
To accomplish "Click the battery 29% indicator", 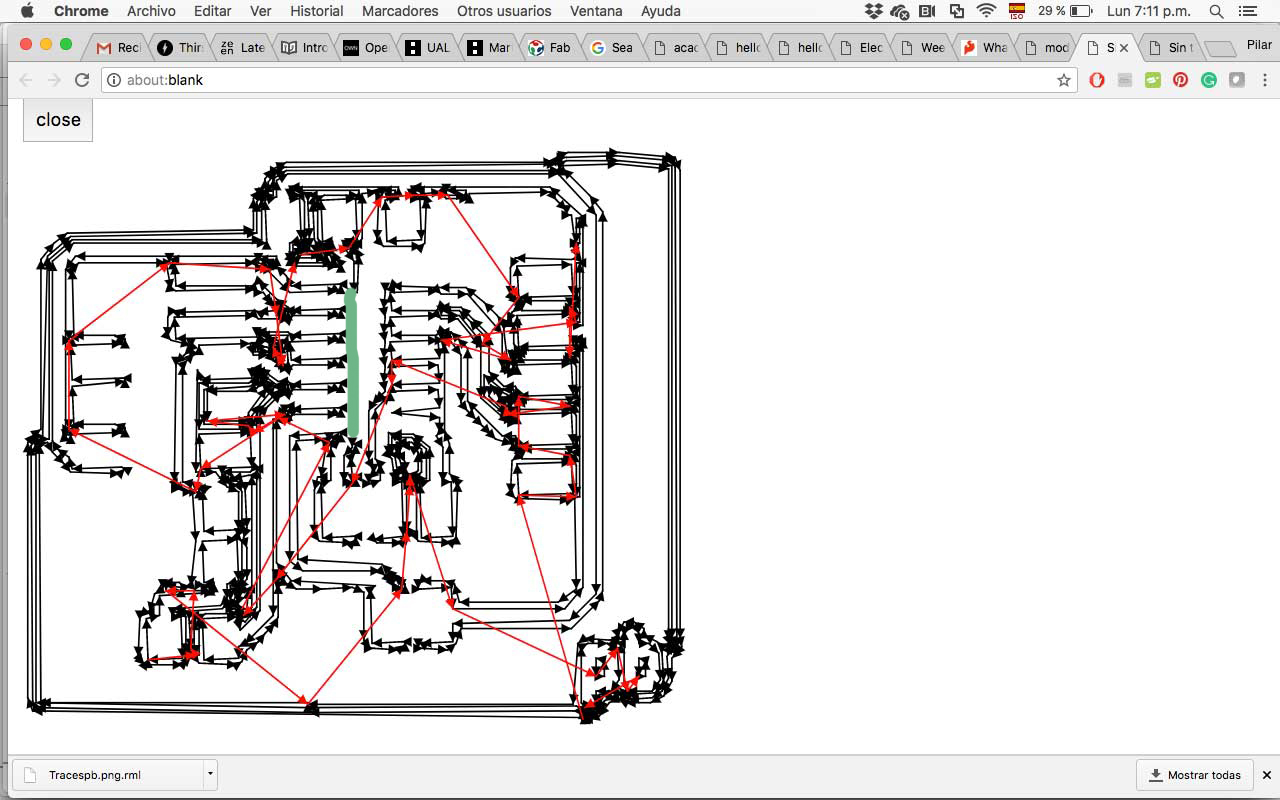I will pos(1065,11).
